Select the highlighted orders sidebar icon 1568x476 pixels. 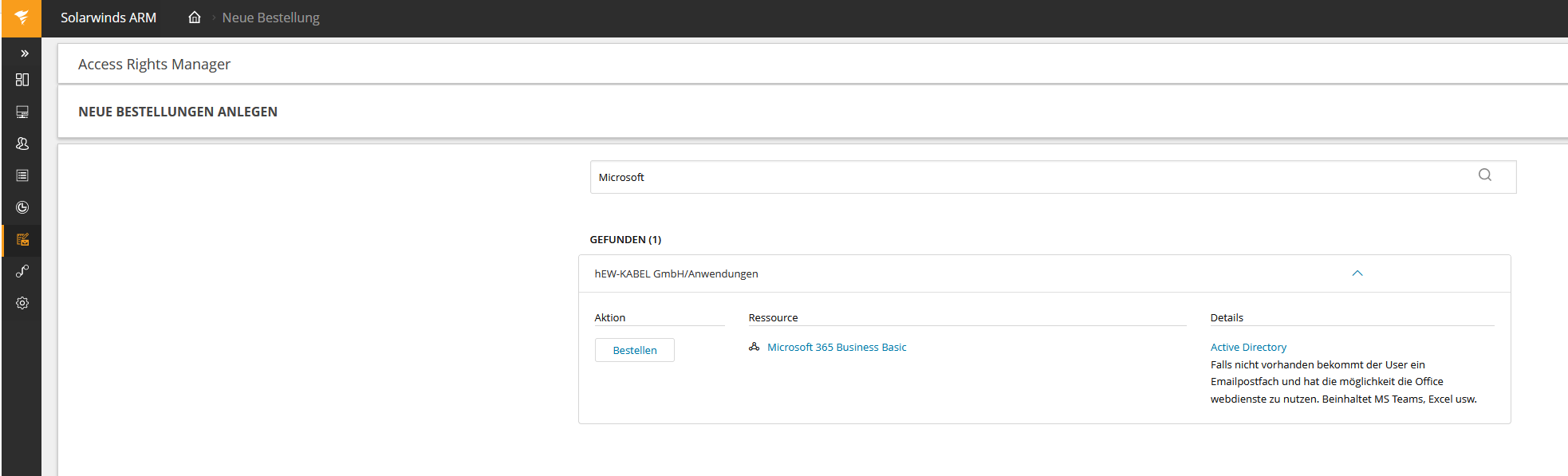coord(22,239)
